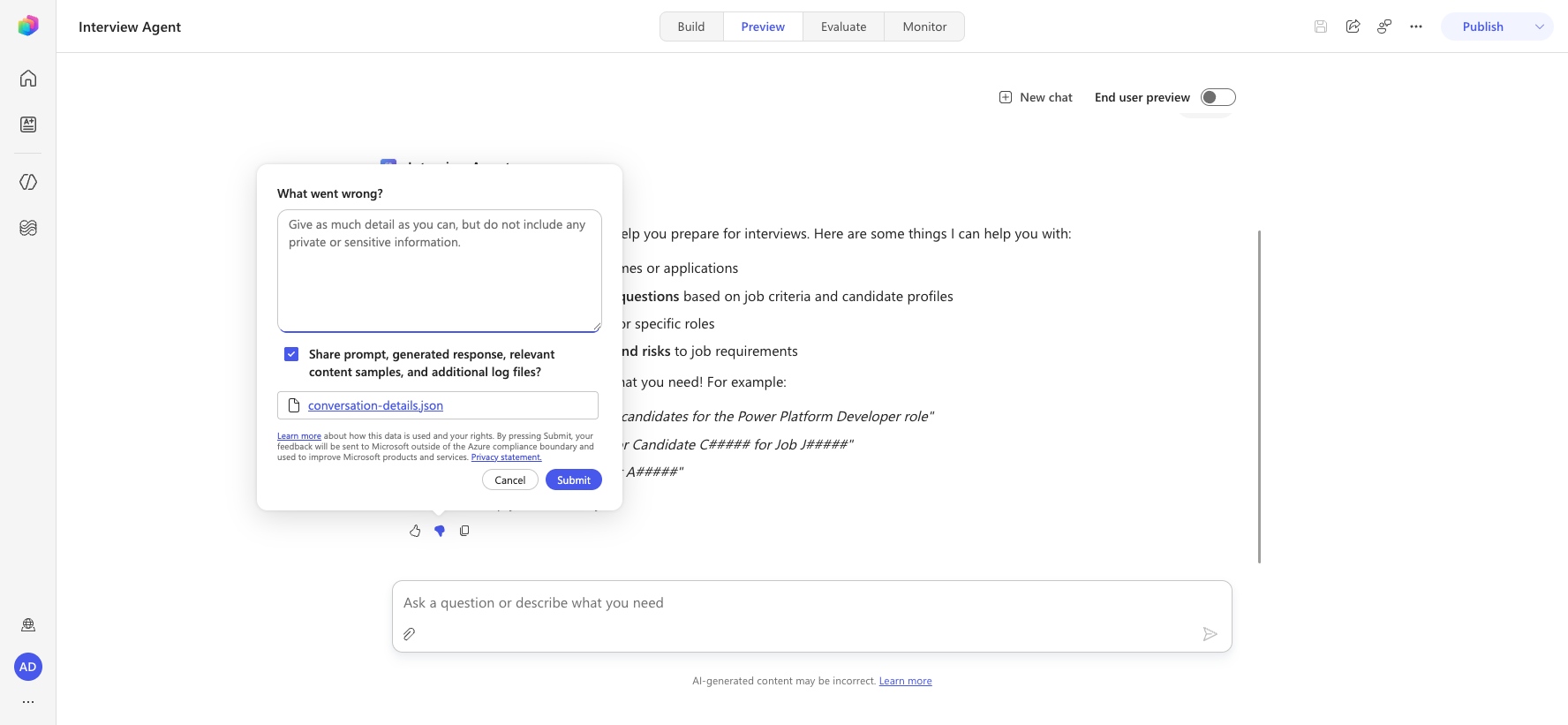Click the Save disk icon

pos(1321,26)
